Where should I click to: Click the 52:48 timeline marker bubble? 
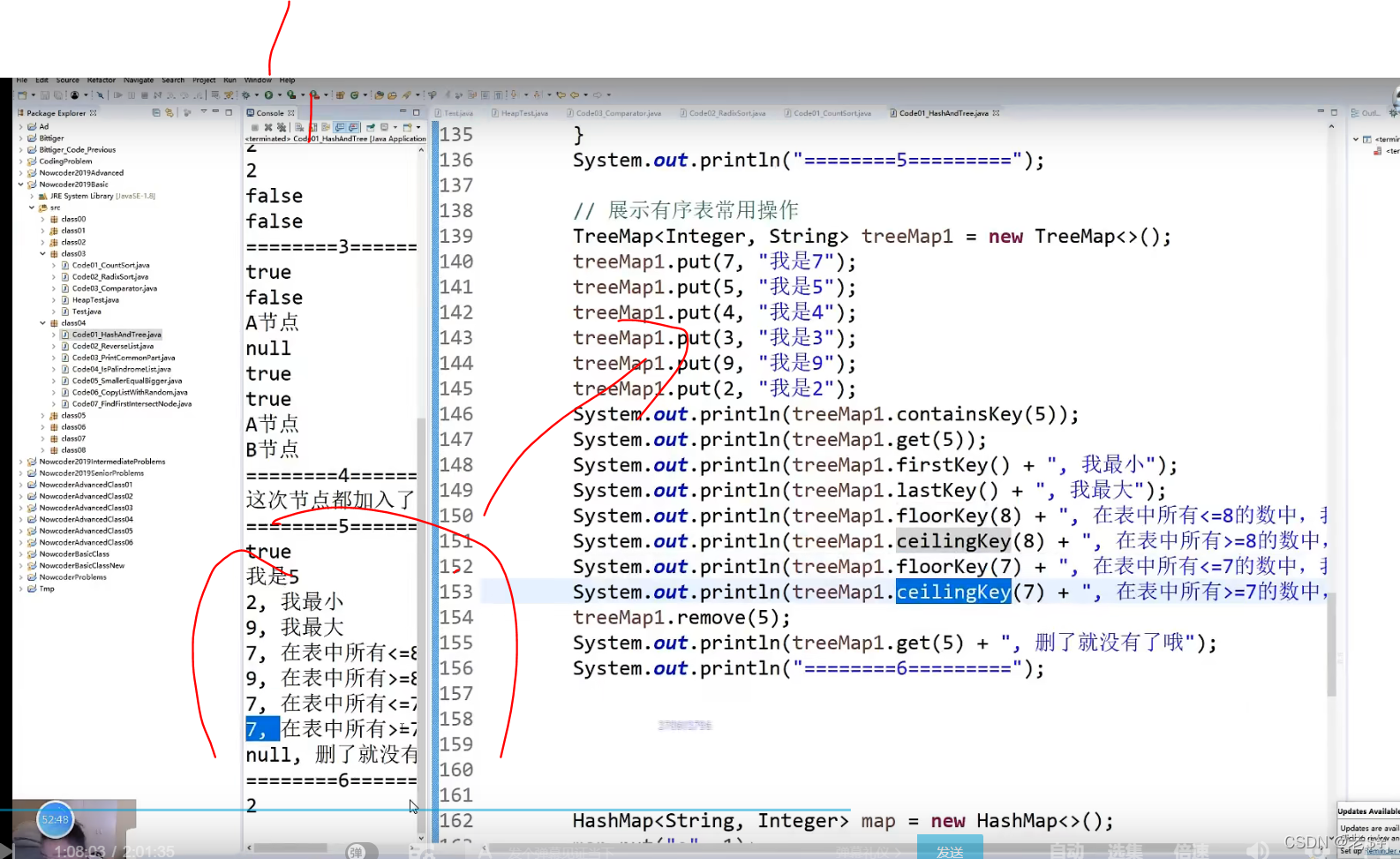(55, 819)
